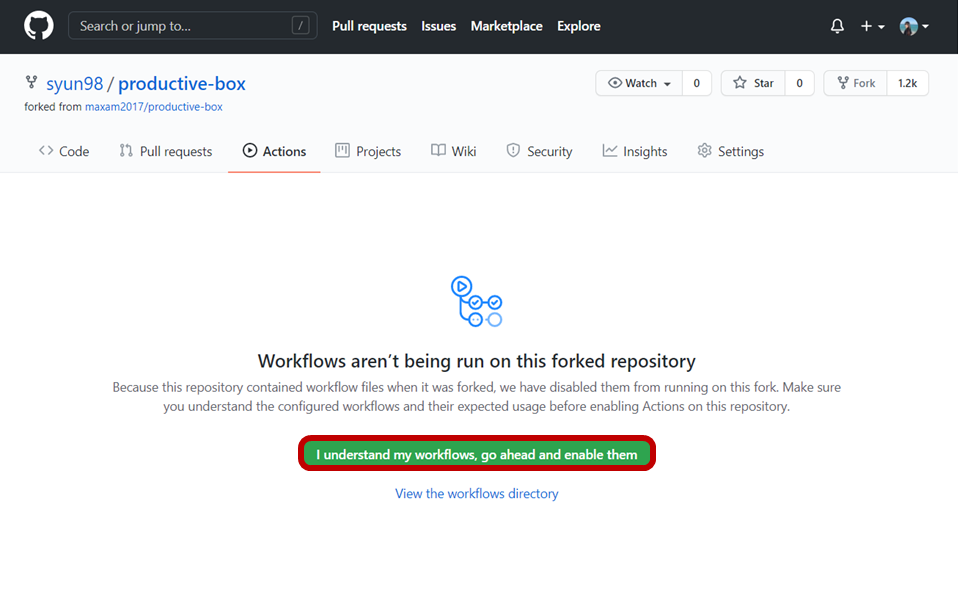Switch to the repository Pull requests tab
This screenshot has width=958, height=611.
pyautogui.click(x=166, y=152)
